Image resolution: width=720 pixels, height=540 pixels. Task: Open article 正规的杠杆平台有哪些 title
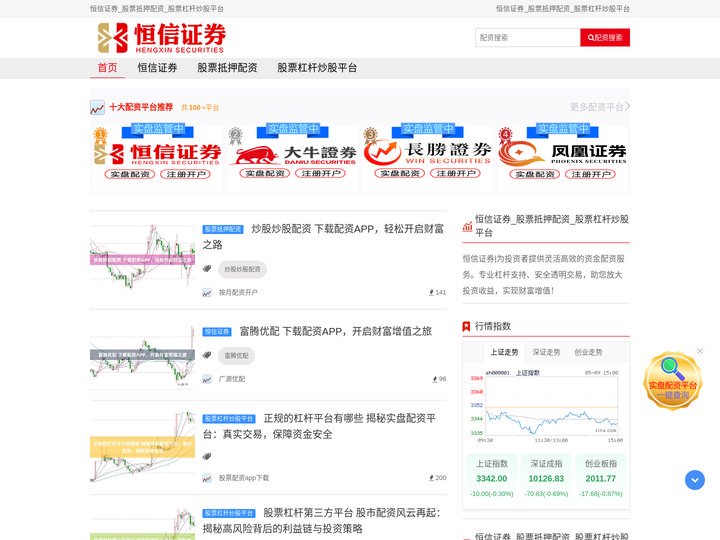click(321, 426)
